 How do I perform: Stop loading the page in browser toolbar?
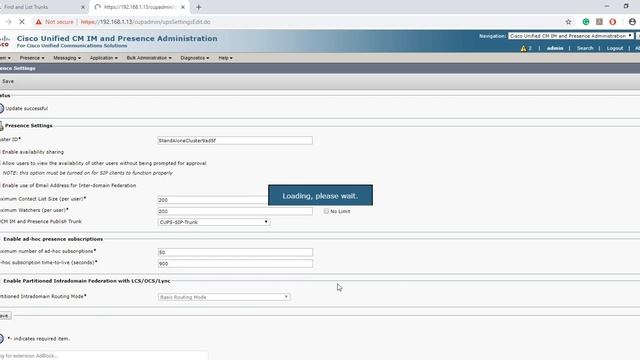coord(22,22)
